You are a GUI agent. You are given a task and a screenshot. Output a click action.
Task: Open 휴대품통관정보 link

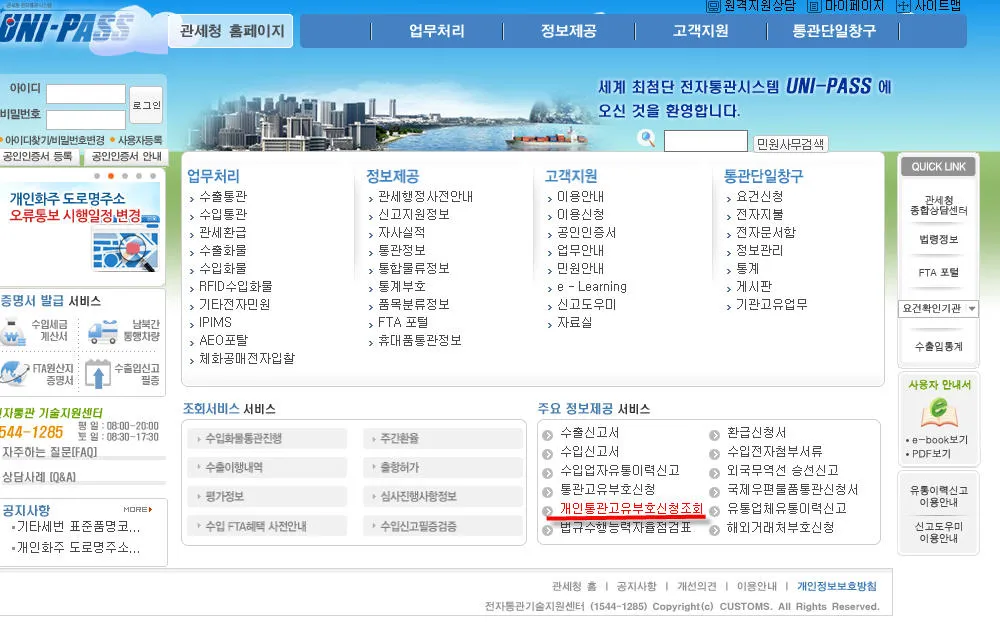tap(420, 340)
